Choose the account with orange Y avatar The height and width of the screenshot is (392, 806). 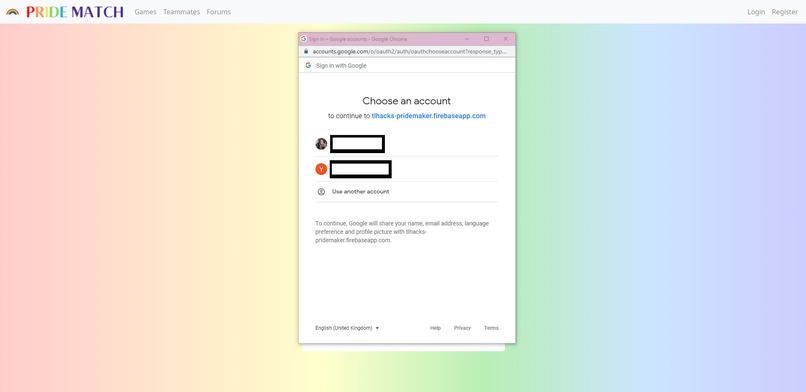(407, 169)
